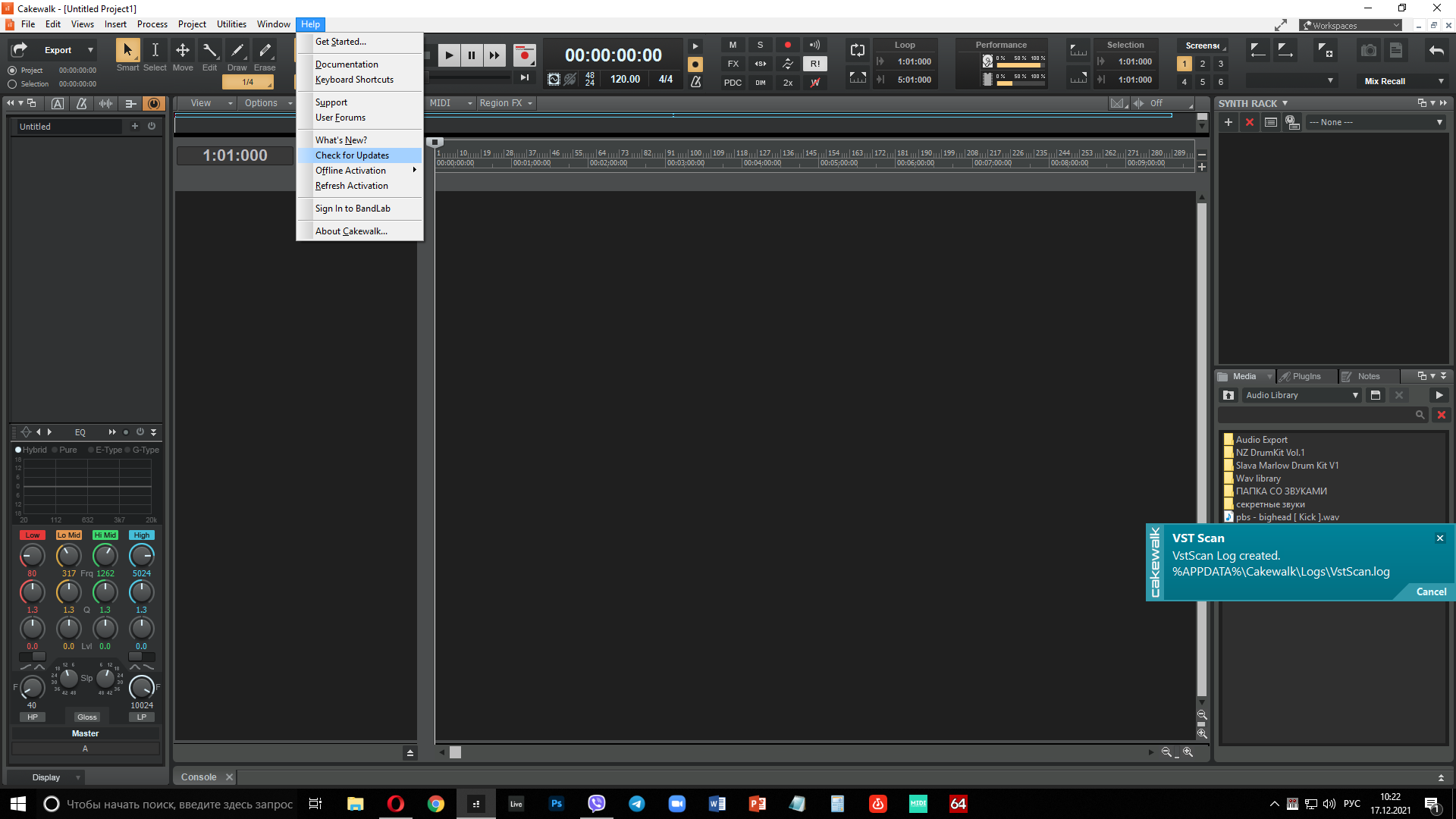Toggle the metronome icon beside time signature

pyautogui.click(x=695, y=81)
